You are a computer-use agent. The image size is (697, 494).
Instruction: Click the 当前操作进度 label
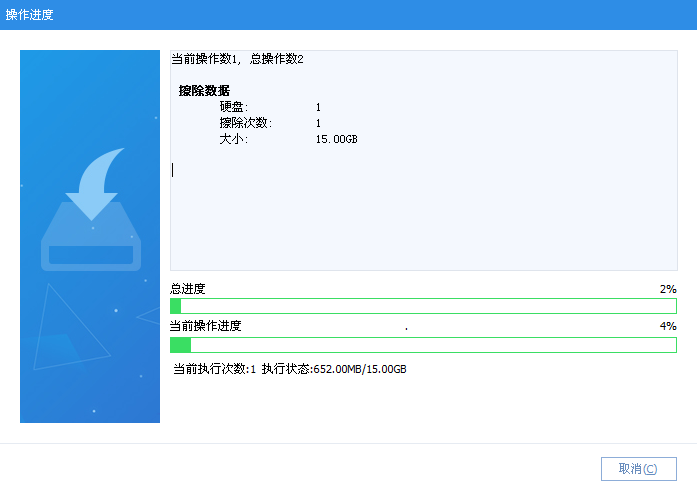pyautogui.click(x=205, y=326)
